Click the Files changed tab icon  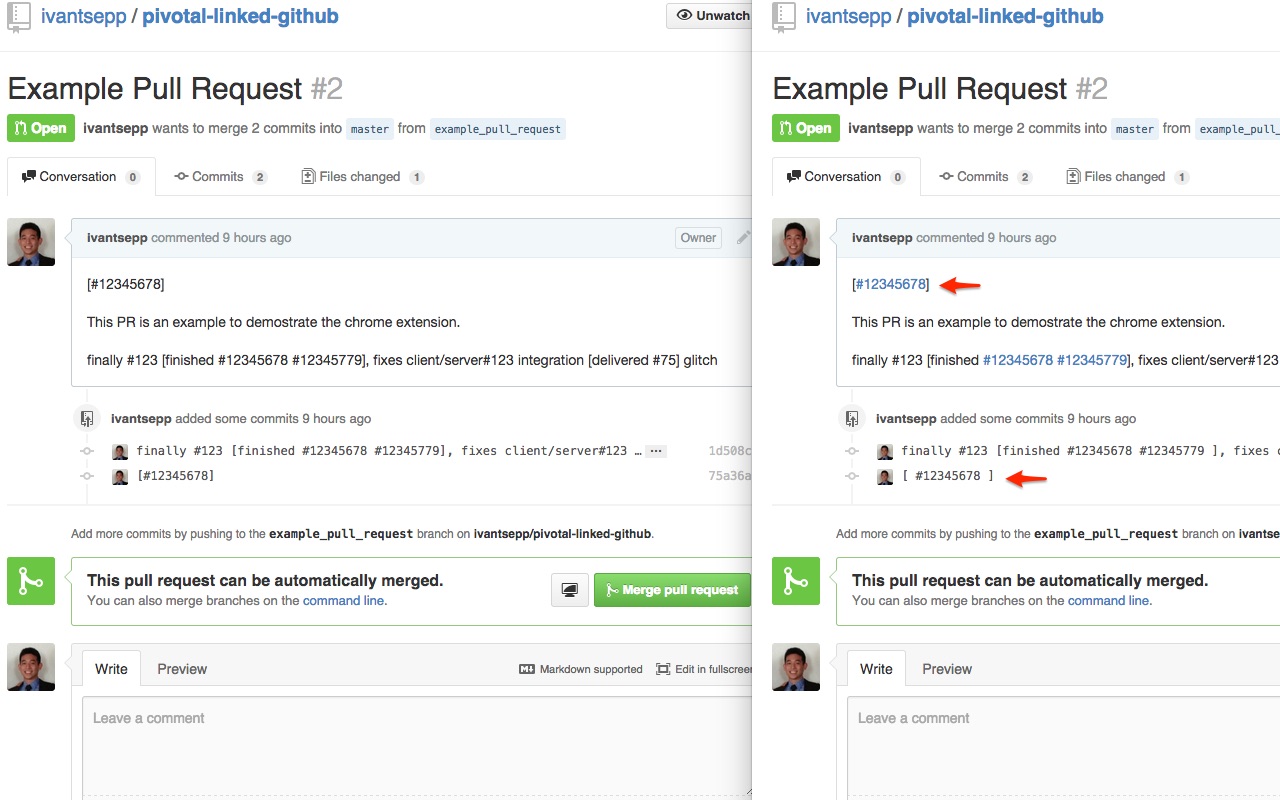[309, 176]
